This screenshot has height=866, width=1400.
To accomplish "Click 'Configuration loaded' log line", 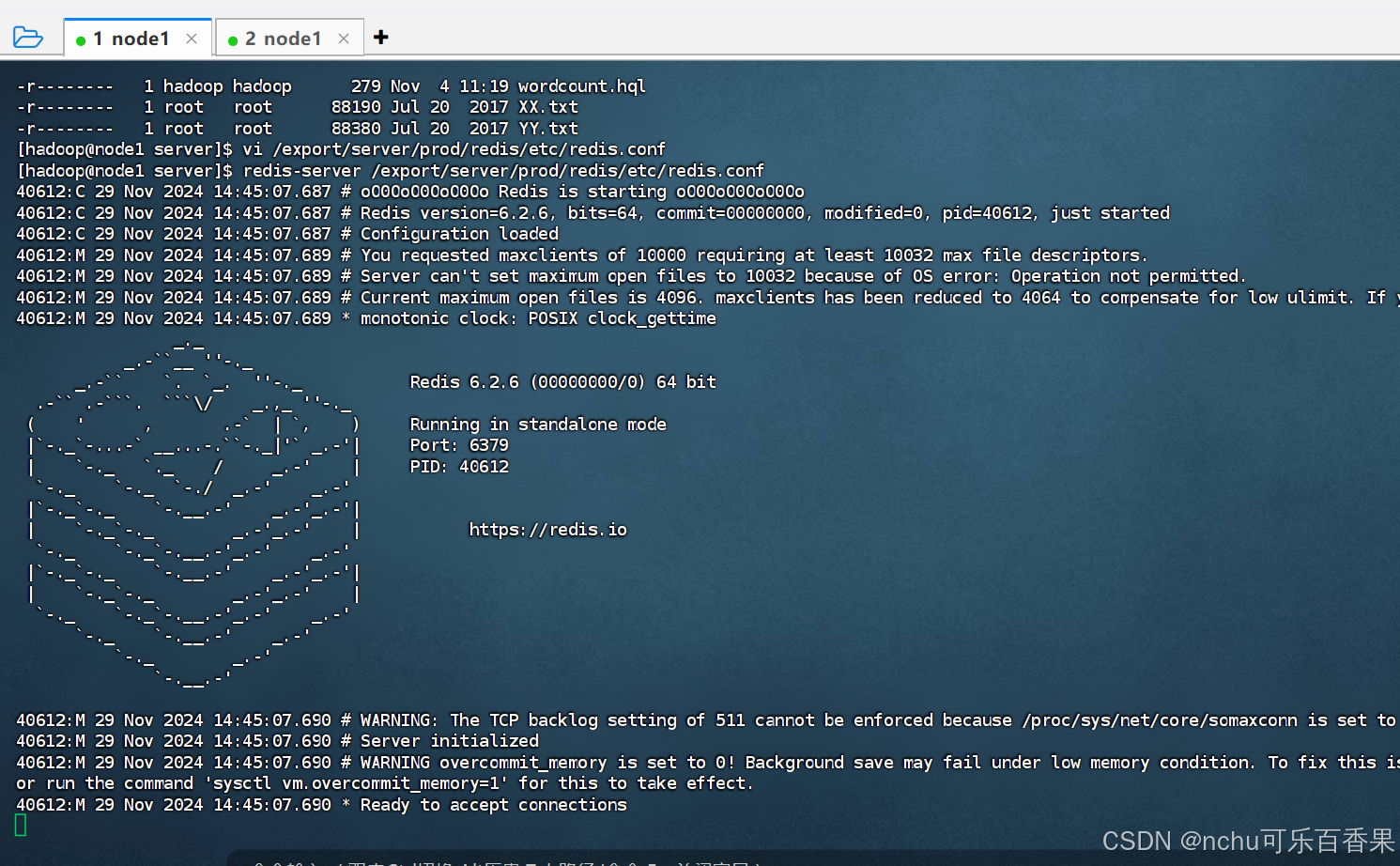I will pyautogui.click(x=287, y=234).
